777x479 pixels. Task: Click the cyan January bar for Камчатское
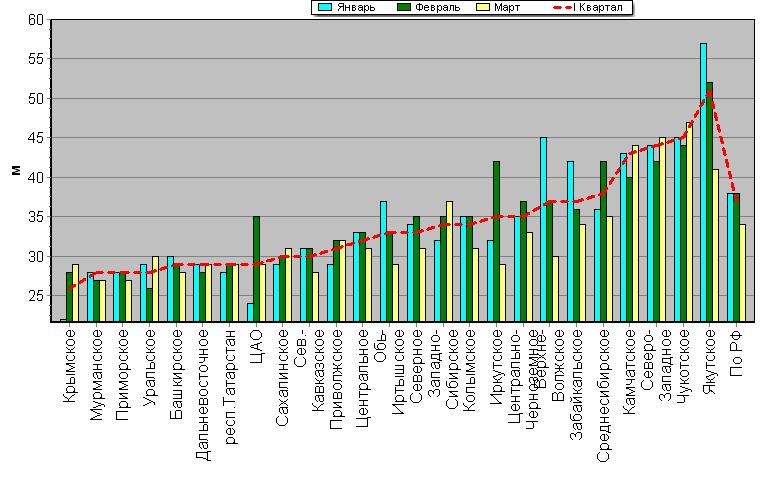pos(623,238)
